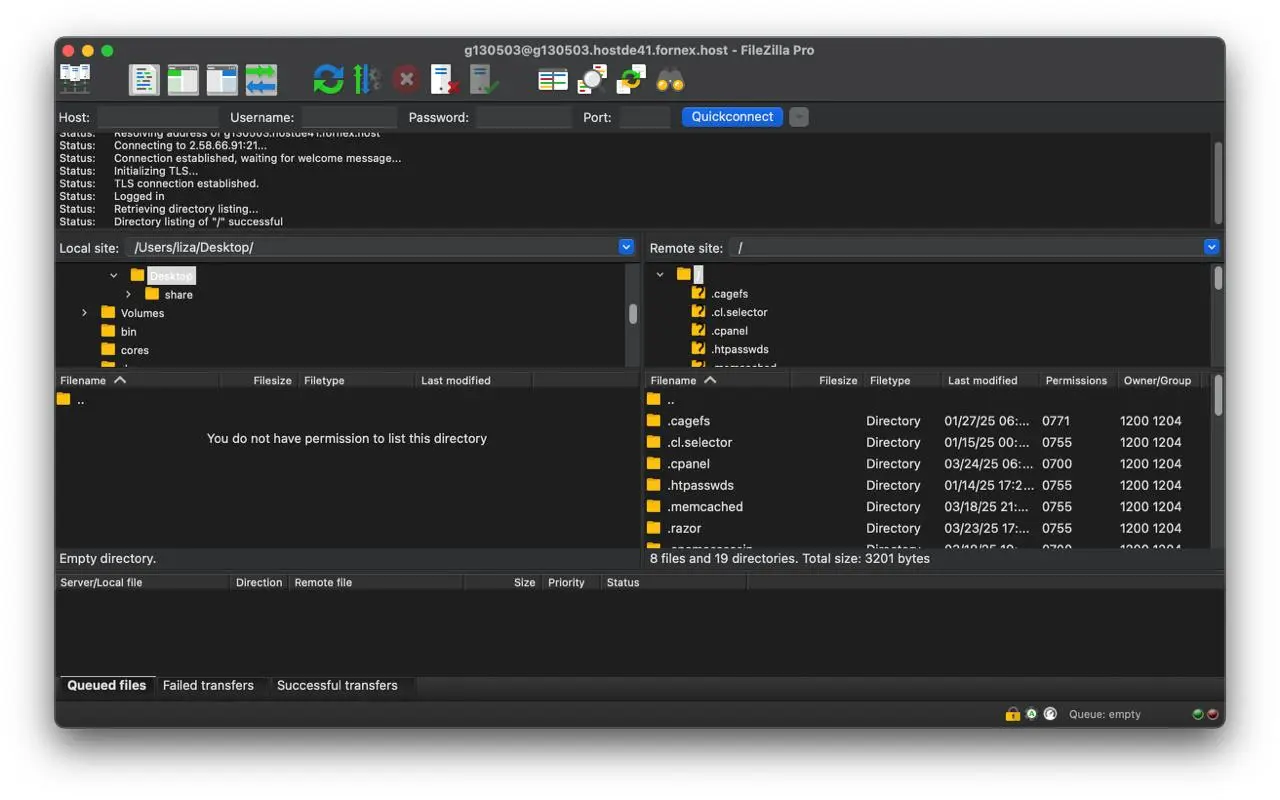
Task: Click the green A transfer type icon
Action: click(x=1032, y=714)
